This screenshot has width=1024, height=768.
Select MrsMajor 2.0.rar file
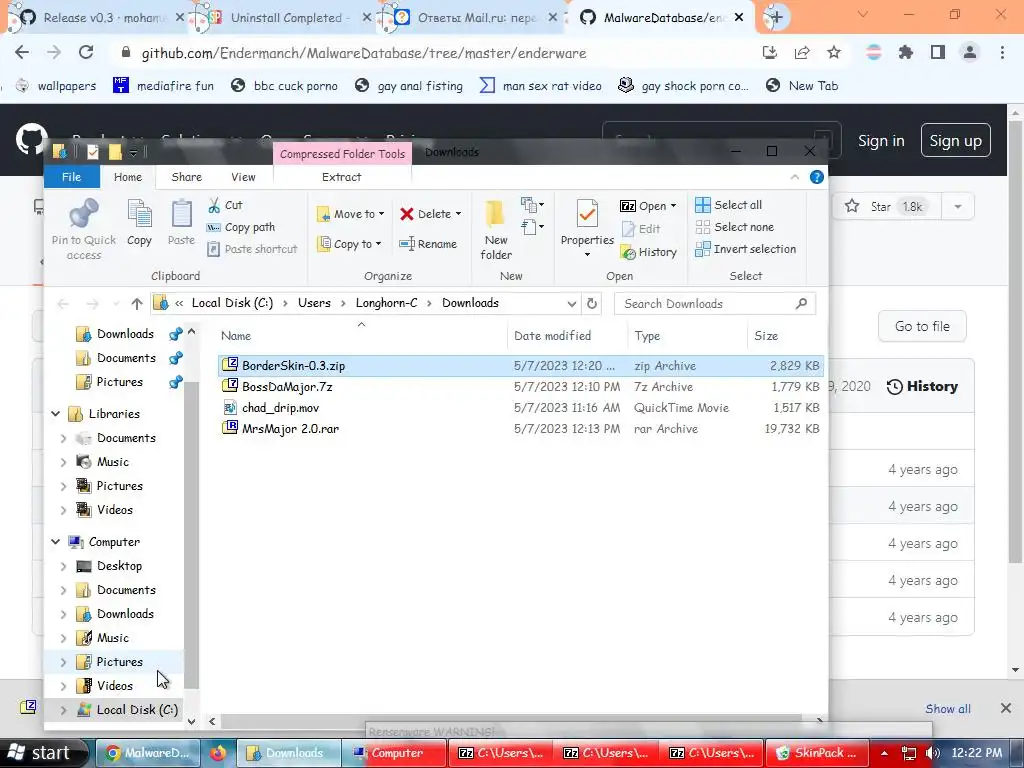pos(520,428)
